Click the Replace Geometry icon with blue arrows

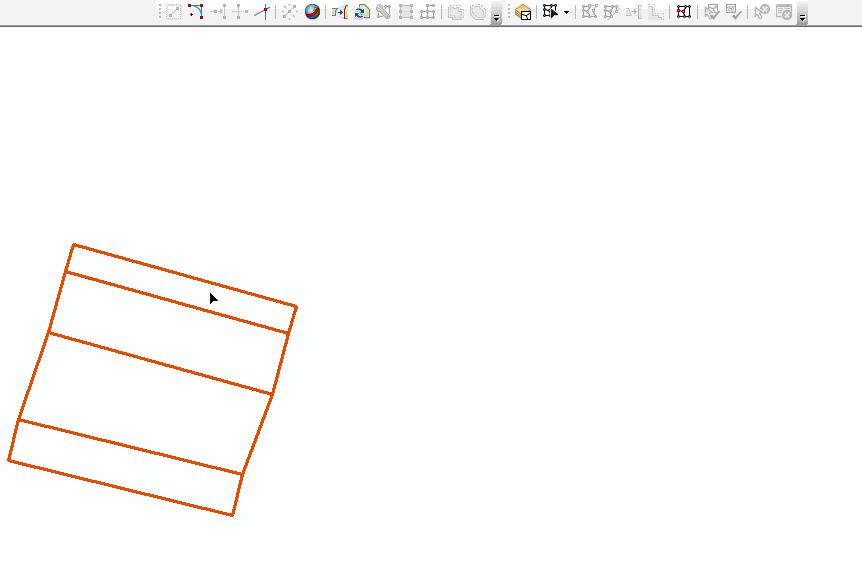tap(362, 12)
